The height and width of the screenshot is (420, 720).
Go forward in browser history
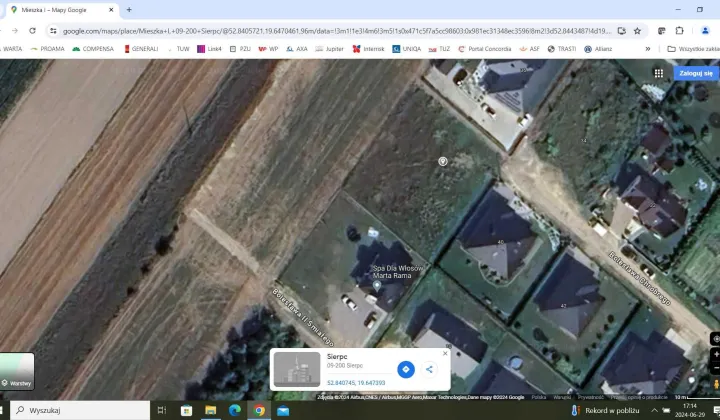15,31
